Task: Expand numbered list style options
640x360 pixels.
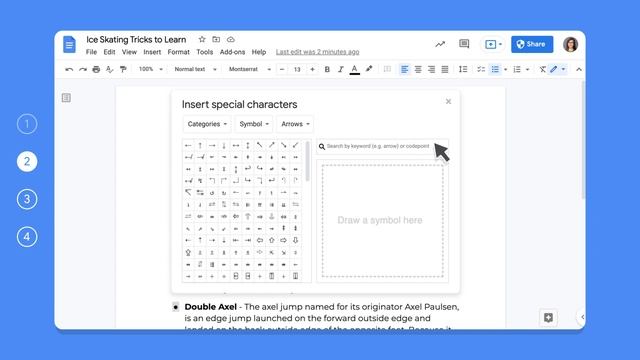Action: [527, 70]
